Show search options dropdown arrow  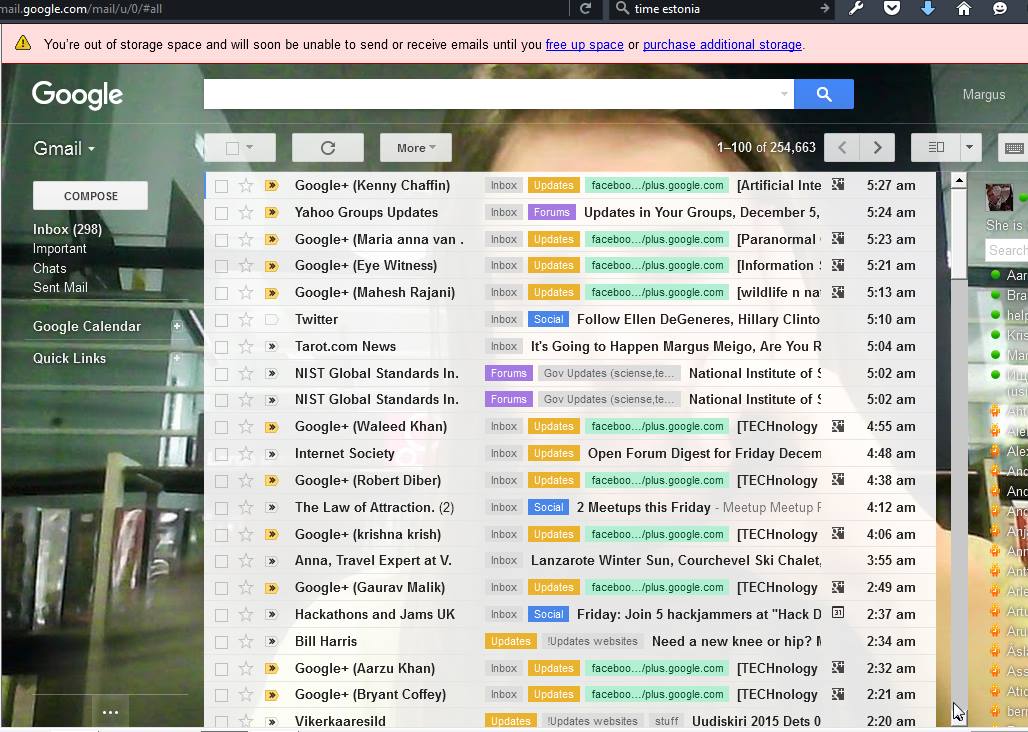tap(783, 94)
